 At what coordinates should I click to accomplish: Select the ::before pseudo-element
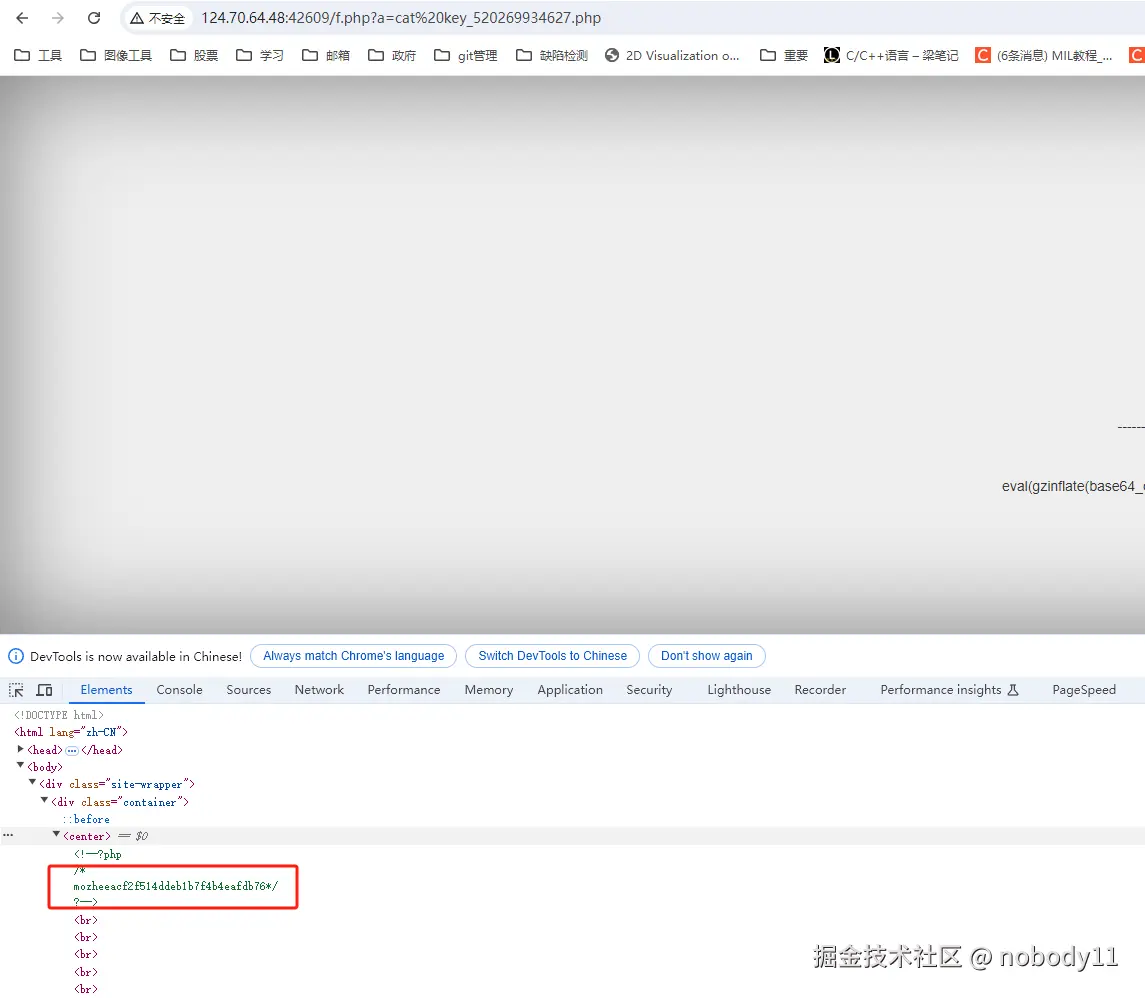(85, 819)
